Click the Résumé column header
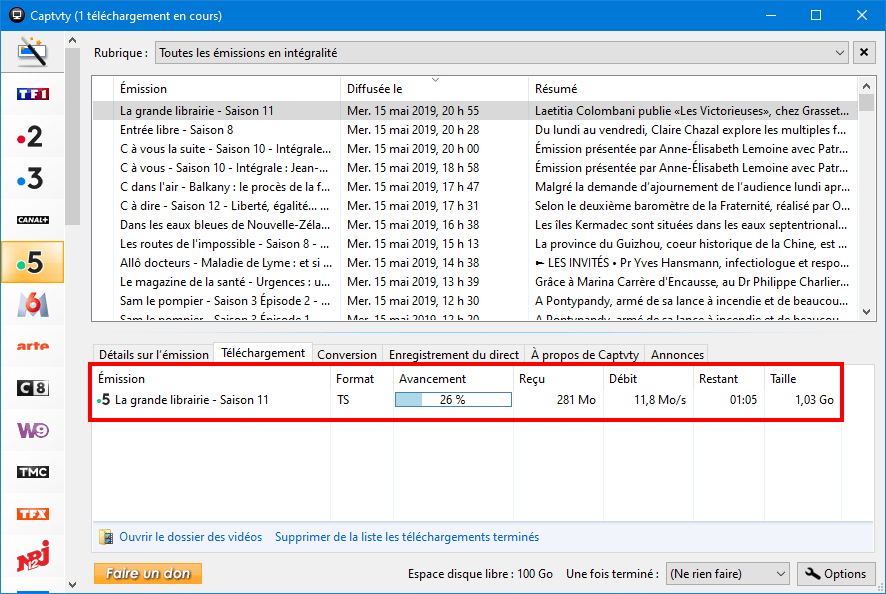Screen dimensions: 886x594 (693, 89)
